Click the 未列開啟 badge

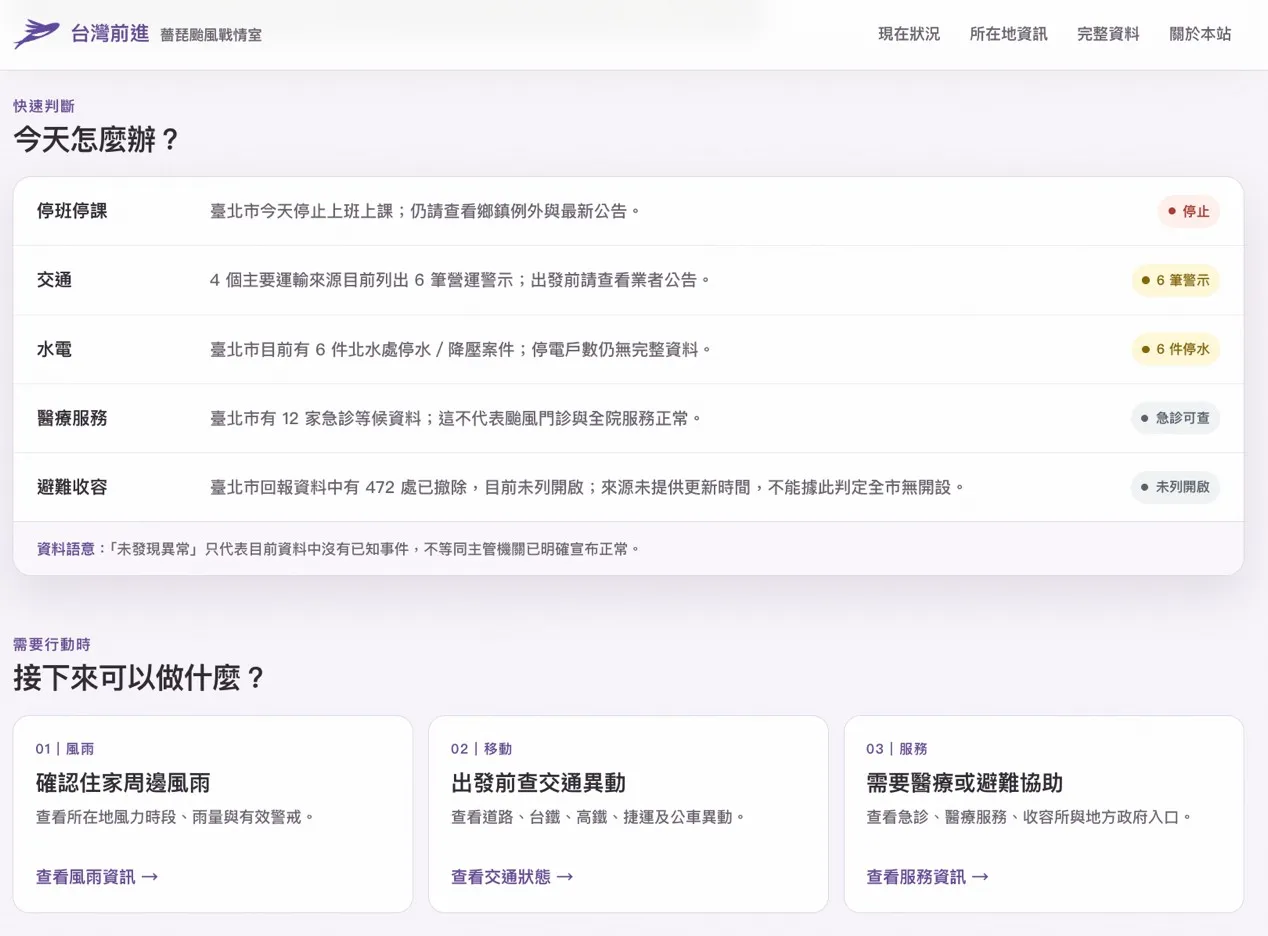pyautogui.click(x=1176, y=488)
